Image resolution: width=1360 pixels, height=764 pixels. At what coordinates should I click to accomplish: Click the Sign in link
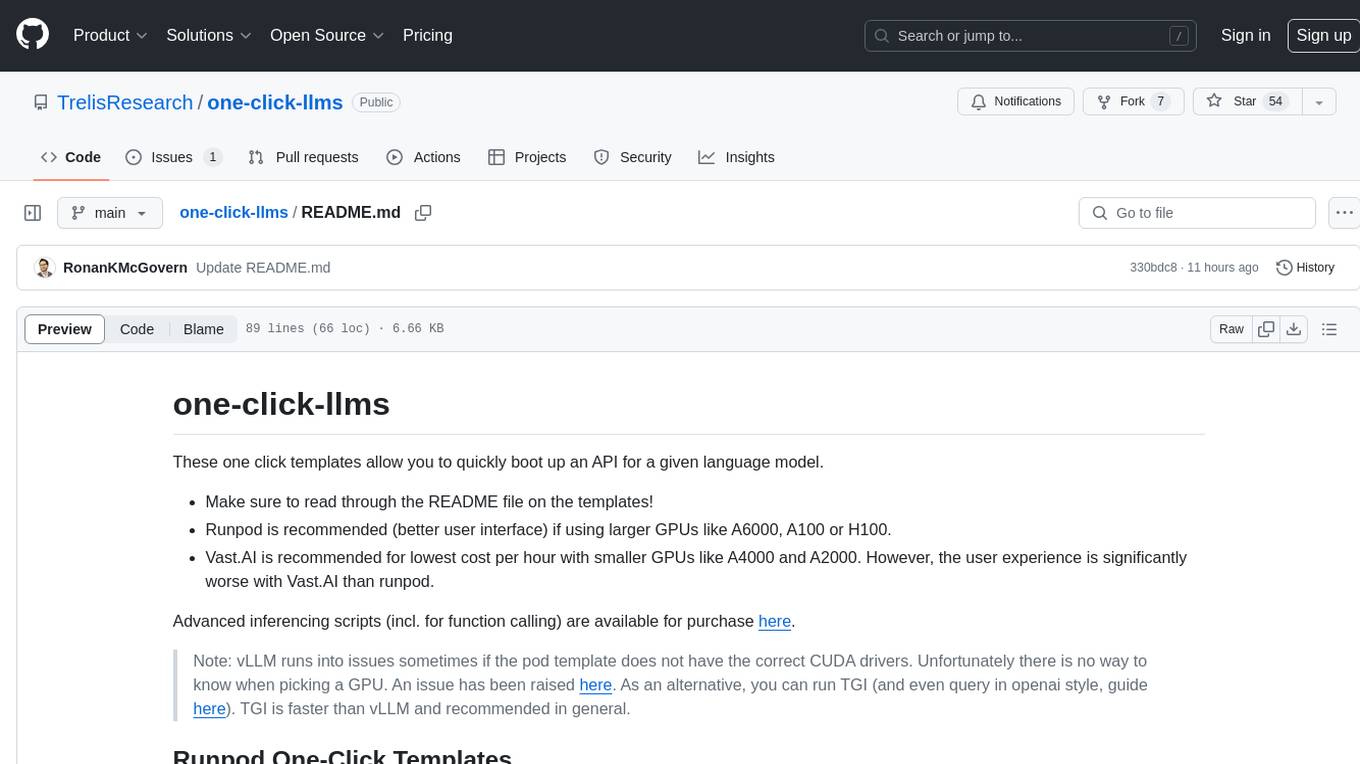click(x=1245, y=35)
